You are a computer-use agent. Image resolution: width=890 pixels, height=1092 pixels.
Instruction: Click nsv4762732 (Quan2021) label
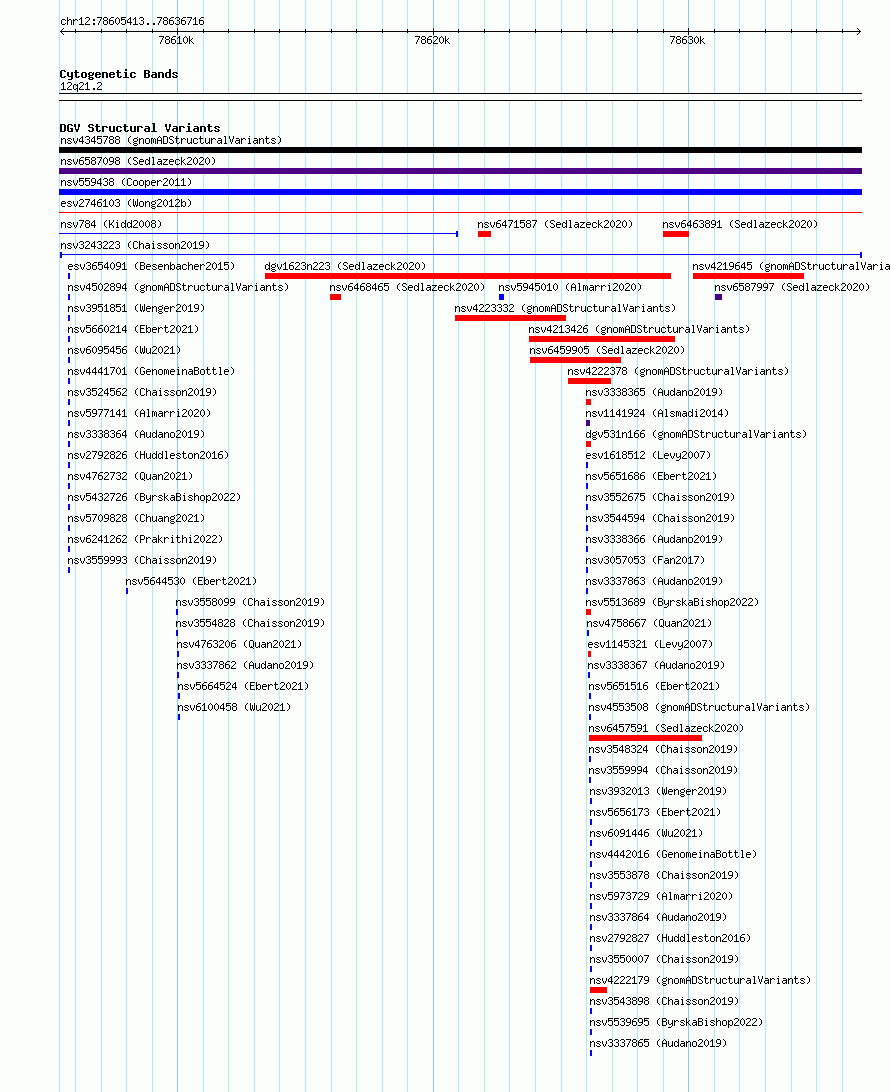click(x=130, y=474)
